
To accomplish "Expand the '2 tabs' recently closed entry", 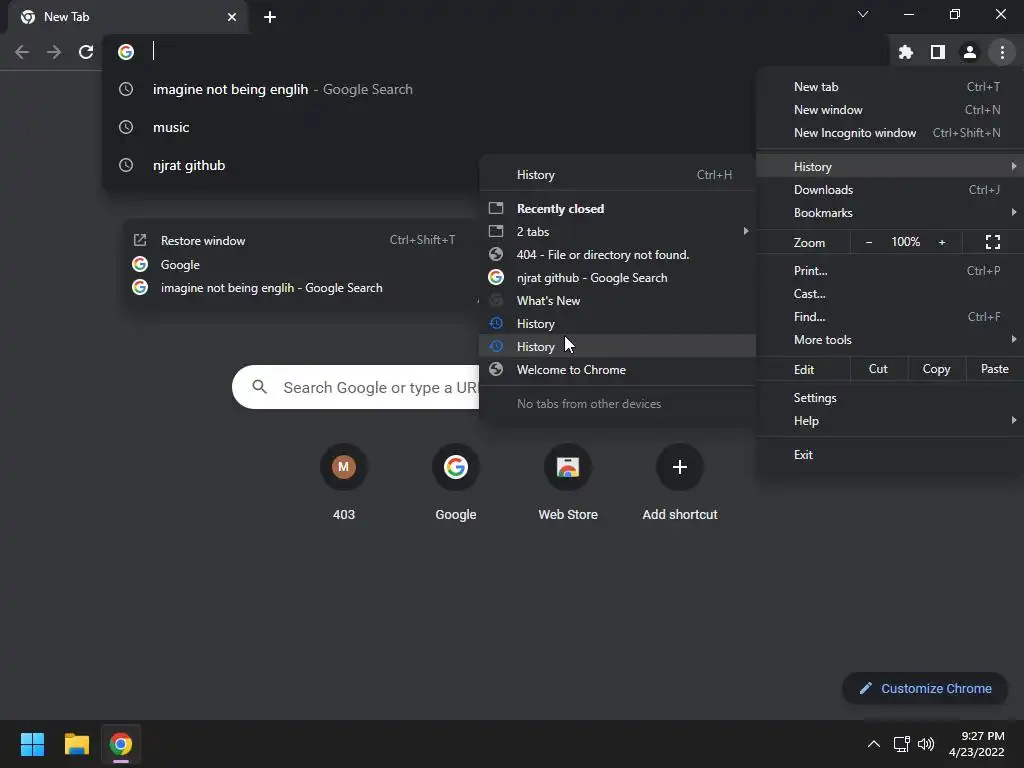I will (617, 232).
